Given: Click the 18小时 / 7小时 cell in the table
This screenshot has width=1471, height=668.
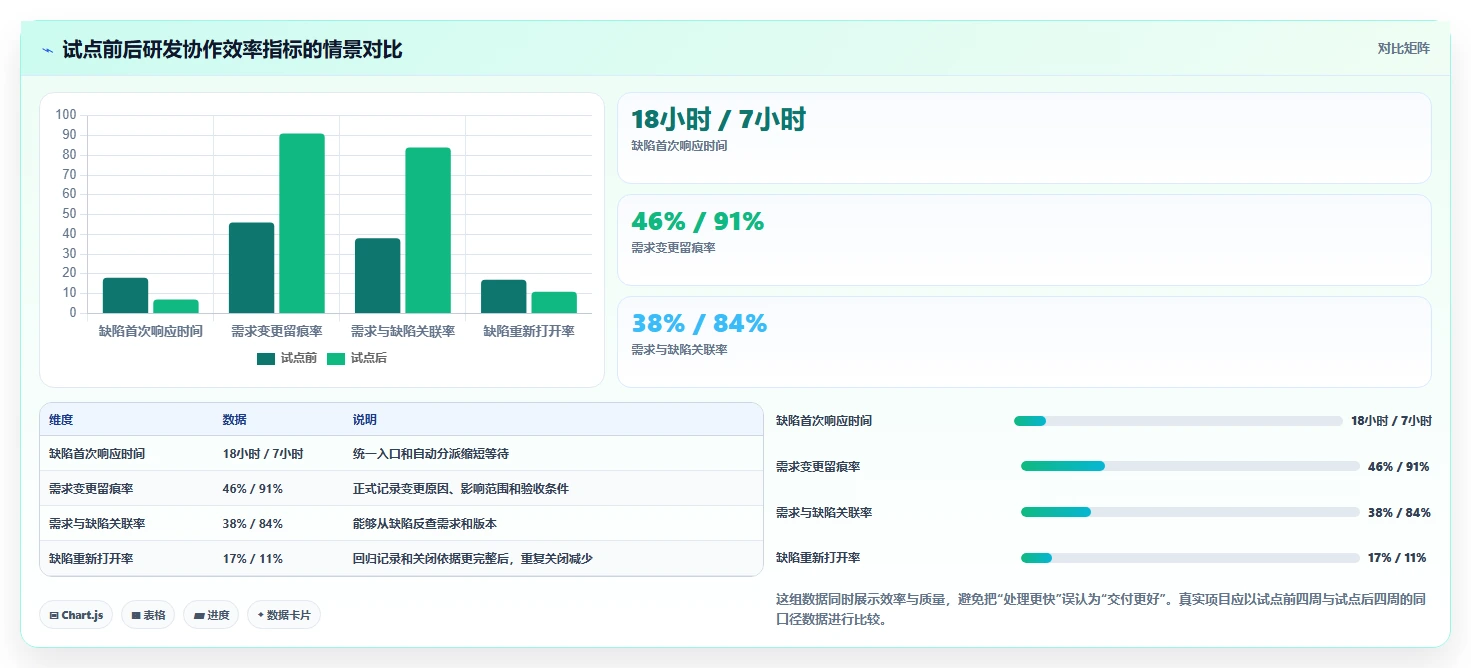Looking at the screenshot, I should (x=263, y=454).
